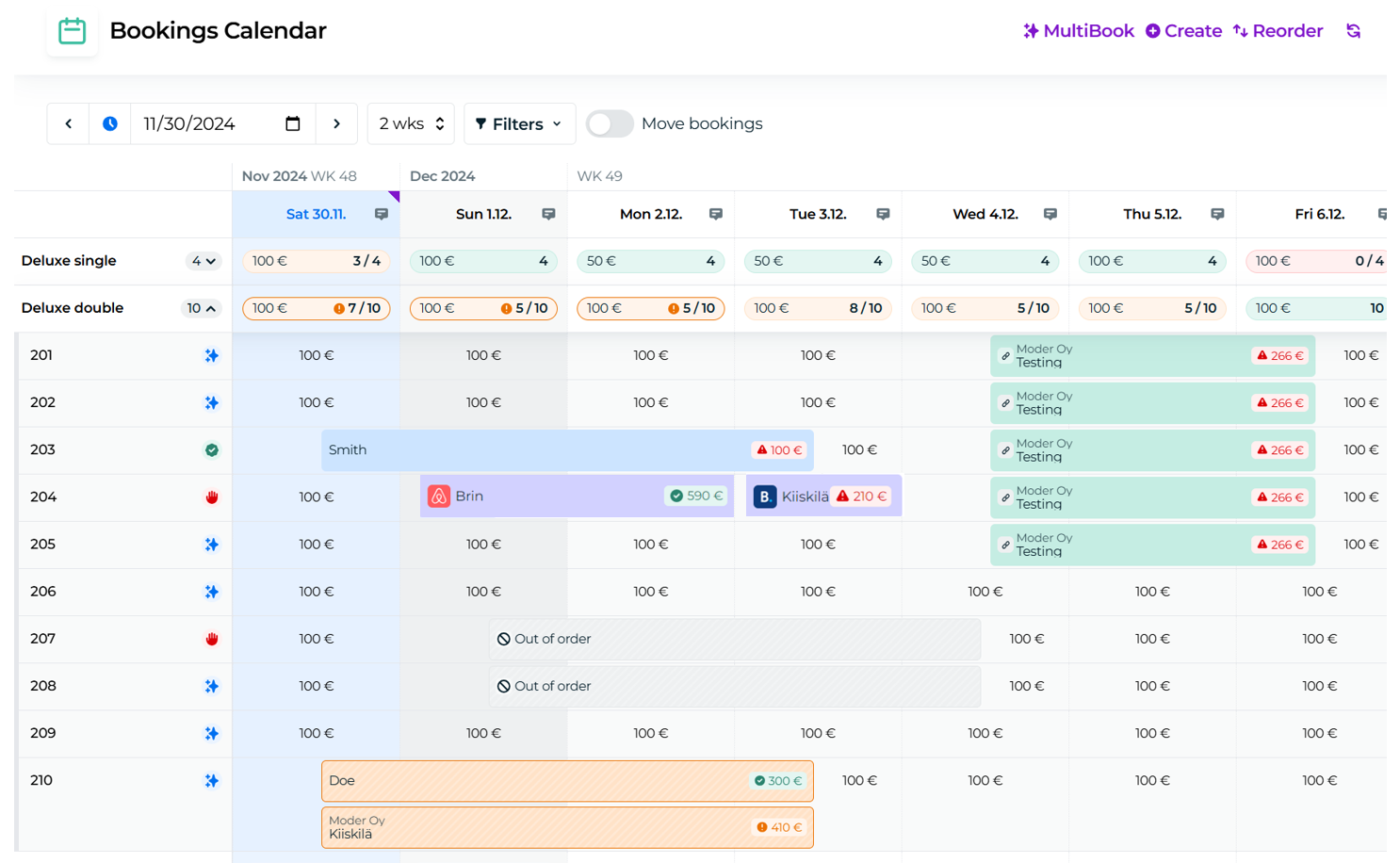Open the note icon for Tue 3.12.
This screenshot has width=1400, height=863.
[x=883, y=214]
